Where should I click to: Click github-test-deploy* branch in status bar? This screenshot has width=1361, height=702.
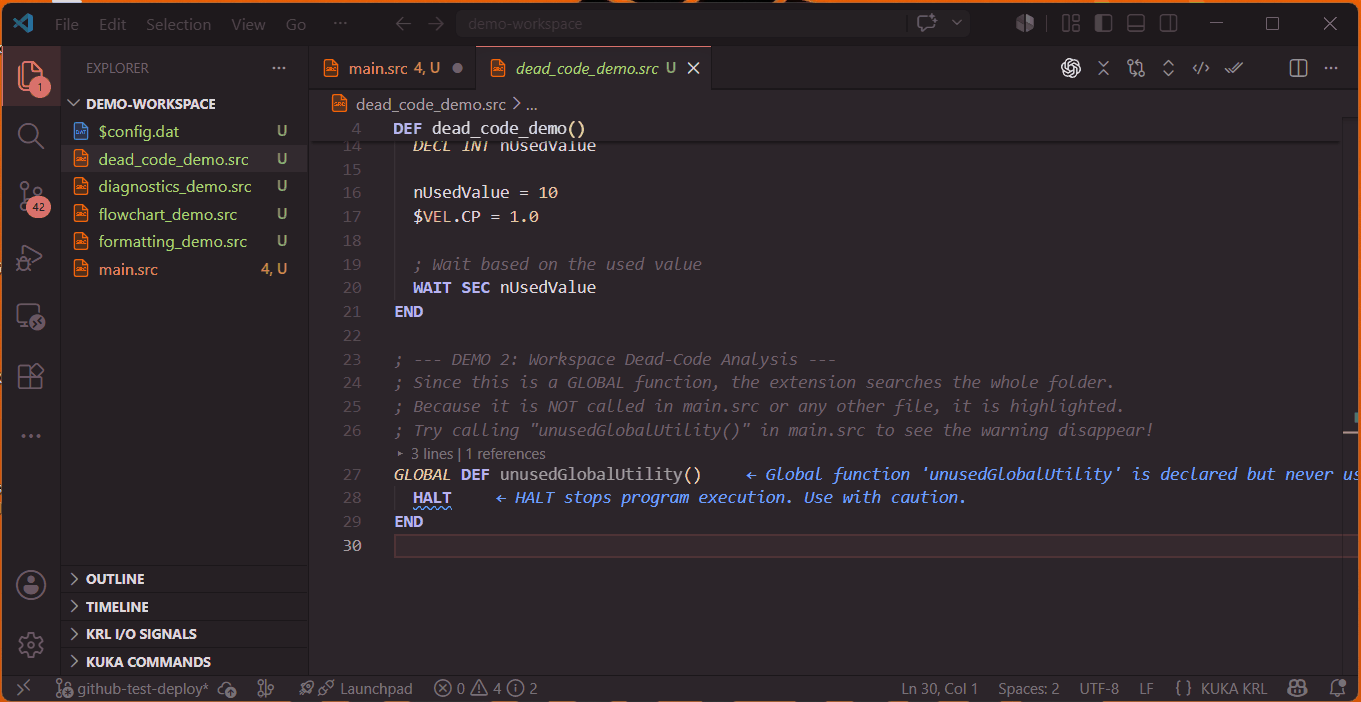132,688
